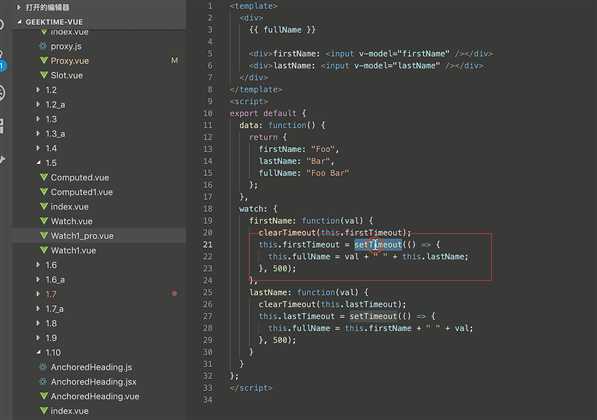Collapse the open 1.5 folder
597x420 pixels.
pos(38,163)
